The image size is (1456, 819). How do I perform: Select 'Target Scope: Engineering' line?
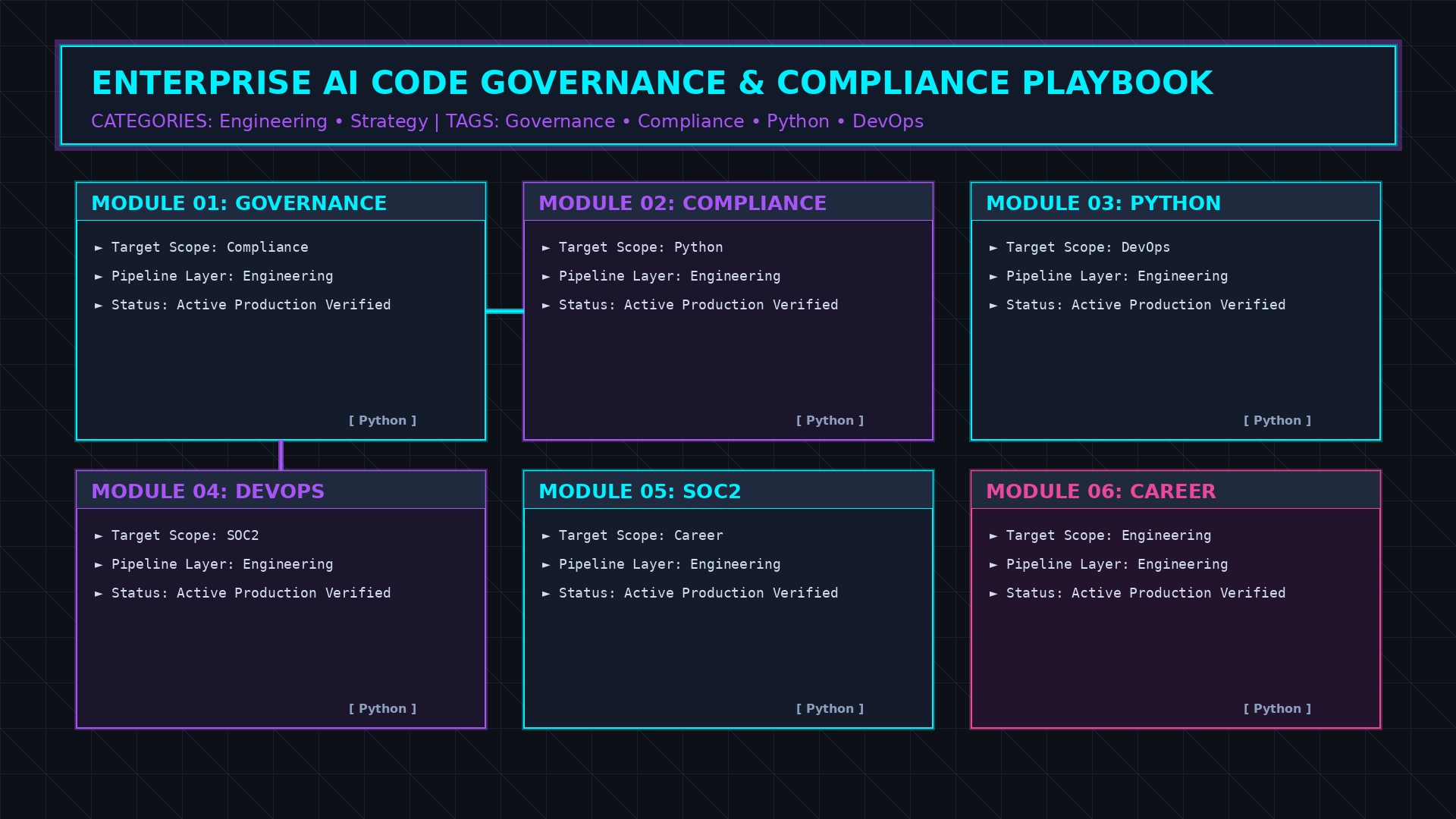click(1100, 535)
